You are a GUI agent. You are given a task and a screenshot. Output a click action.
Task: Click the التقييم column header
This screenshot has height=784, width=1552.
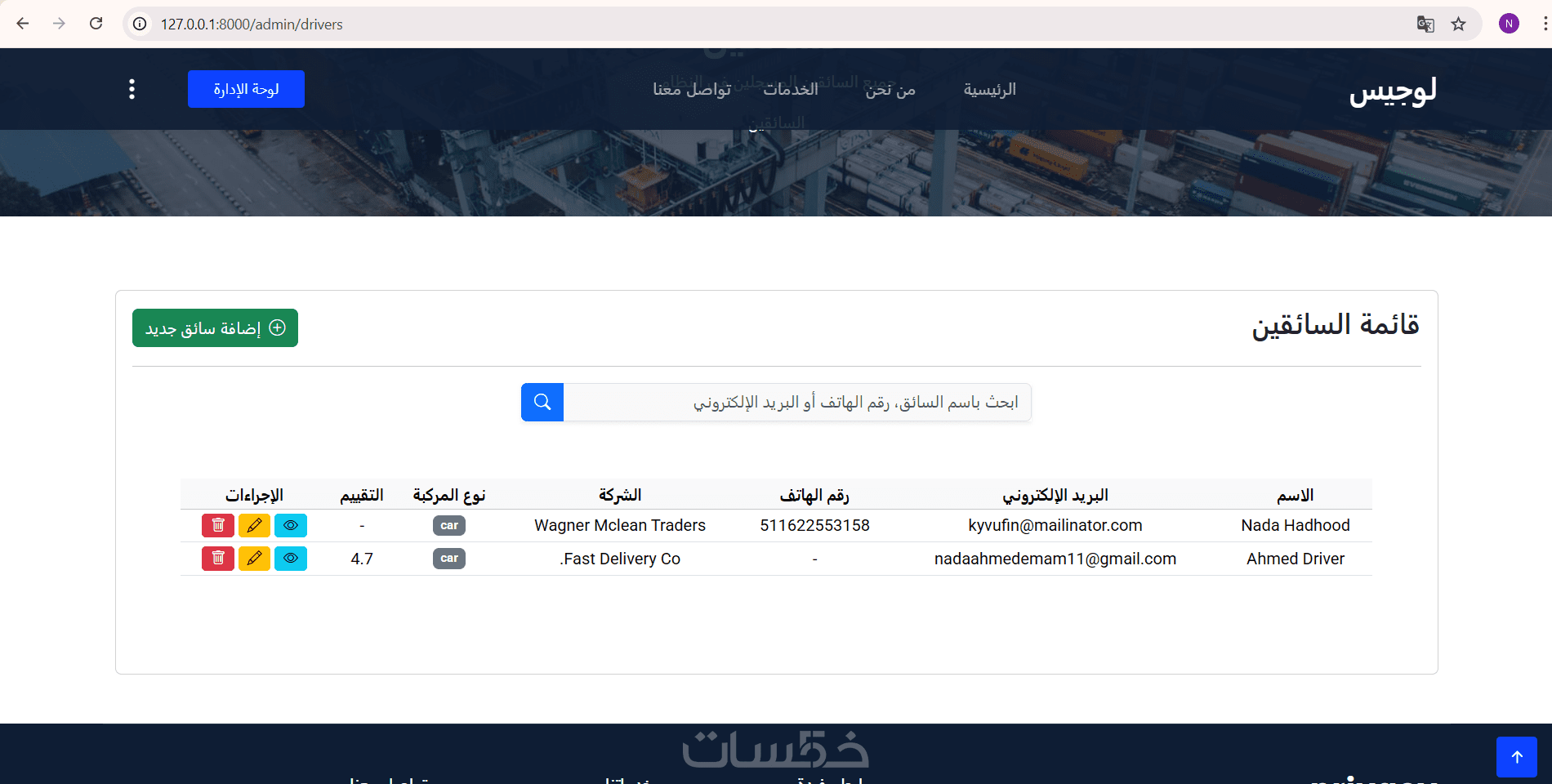click(x=362, y=495)
